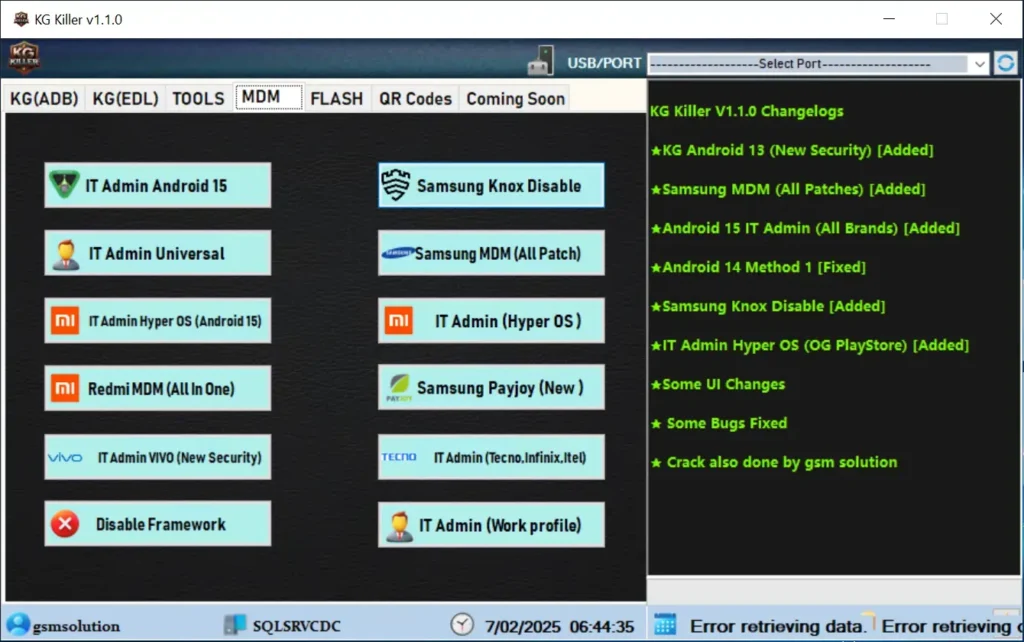Click the Work profile person icon
1024x642 pixels.
pyautogui.click(x=400, y=526)
